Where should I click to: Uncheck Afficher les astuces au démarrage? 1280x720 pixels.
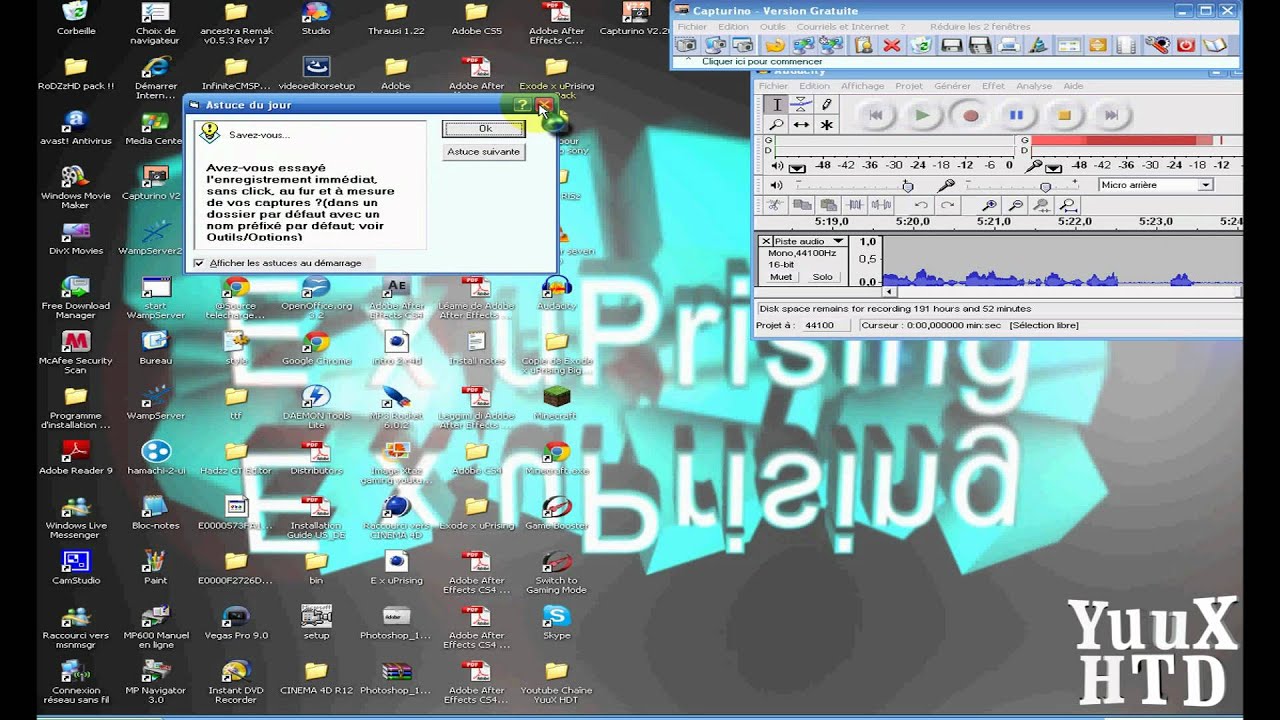coord(199,263)
